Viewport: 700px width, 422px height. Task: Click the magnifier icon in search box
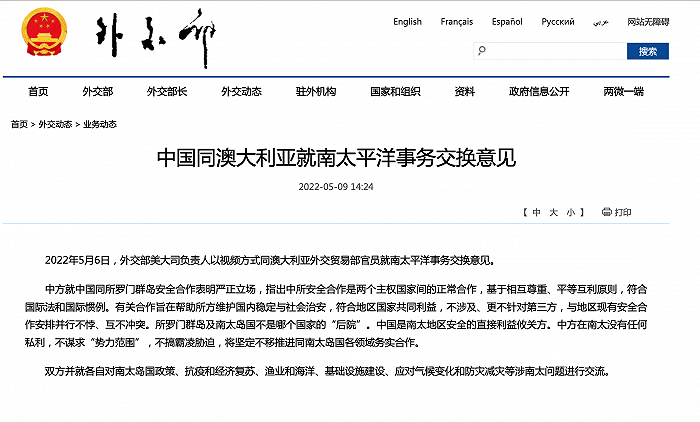(x=481, y=51)
